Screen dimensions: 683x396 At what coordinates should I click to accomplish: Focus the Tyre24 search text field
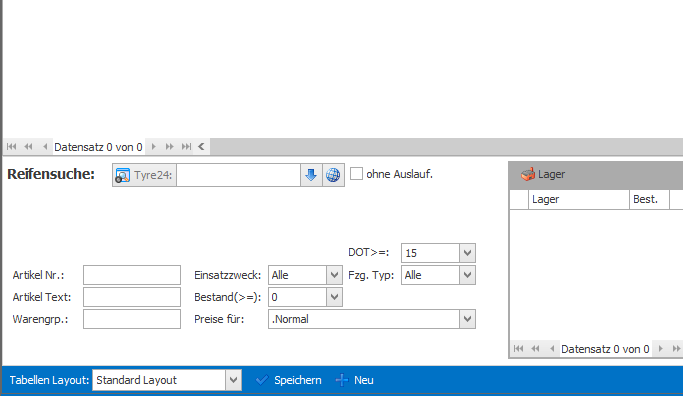tap(238, 175)
